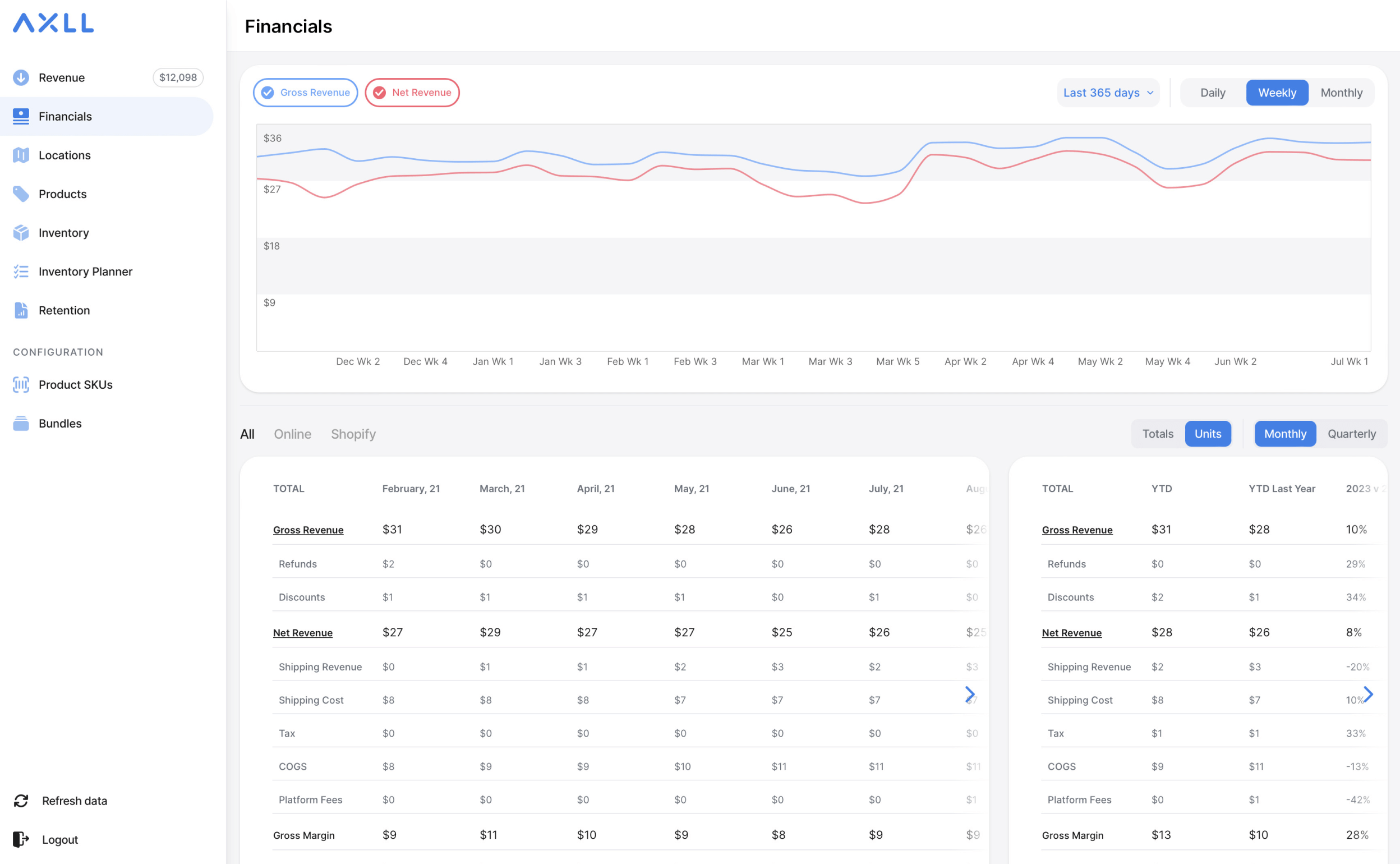Image resolution: width=1400 pixels, height=864 pixels.
Task: Open the Inventory page
Action: (107, 233)
